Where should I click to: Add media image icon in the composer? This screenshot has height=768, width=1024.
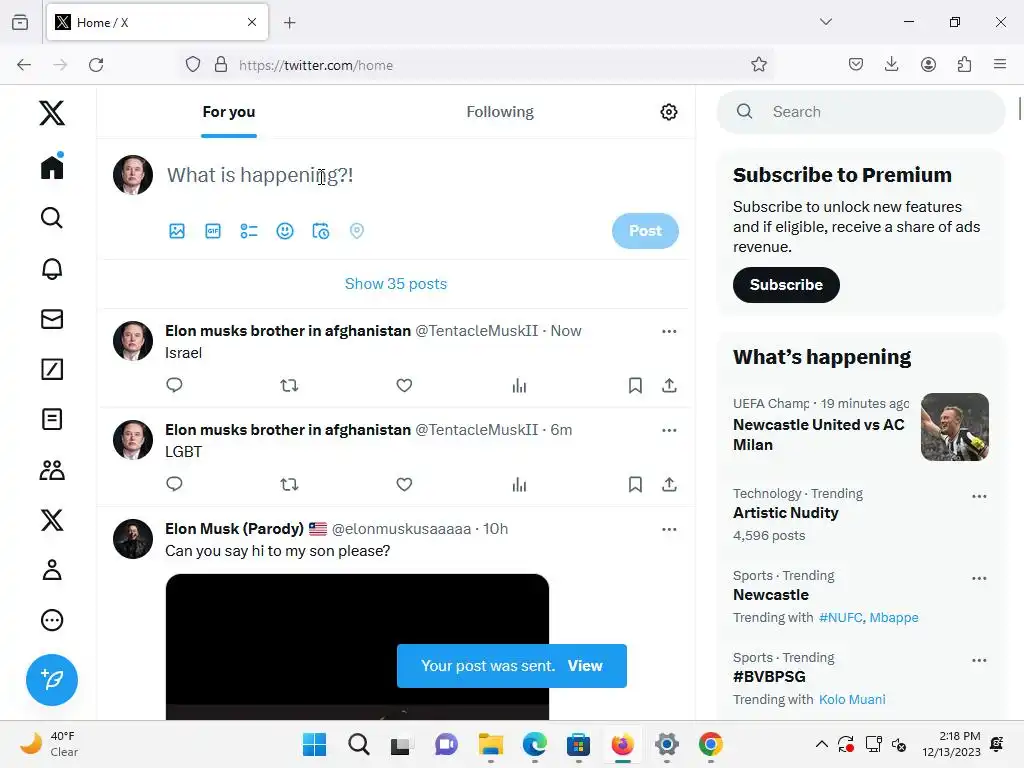coord(177,231)
